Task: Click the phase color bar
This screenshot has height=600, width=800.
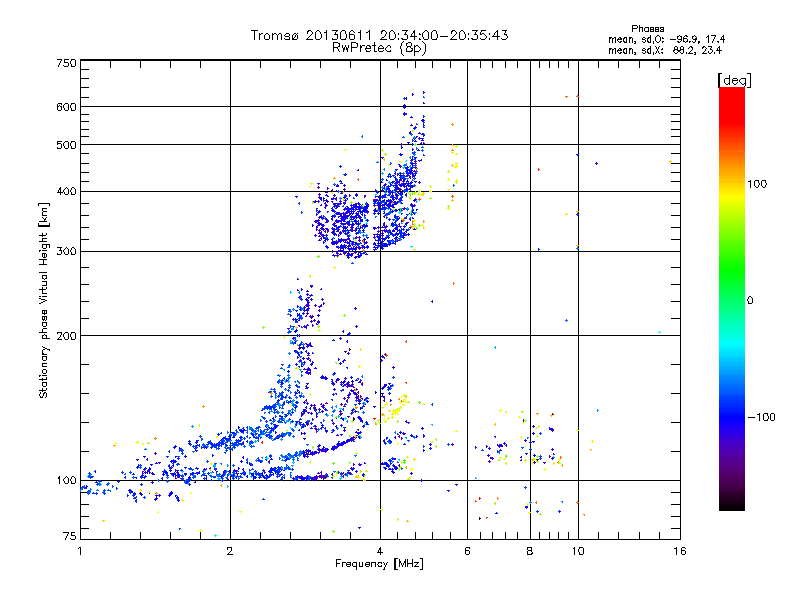Action: (x=732, y=298)
